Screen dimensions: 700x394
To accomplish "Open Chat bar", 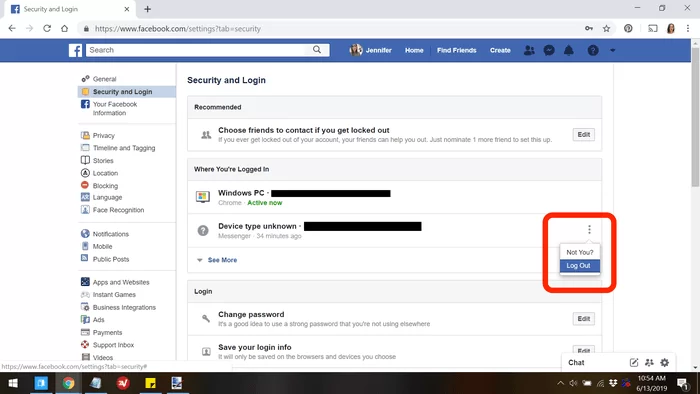I will pos(576,362).
